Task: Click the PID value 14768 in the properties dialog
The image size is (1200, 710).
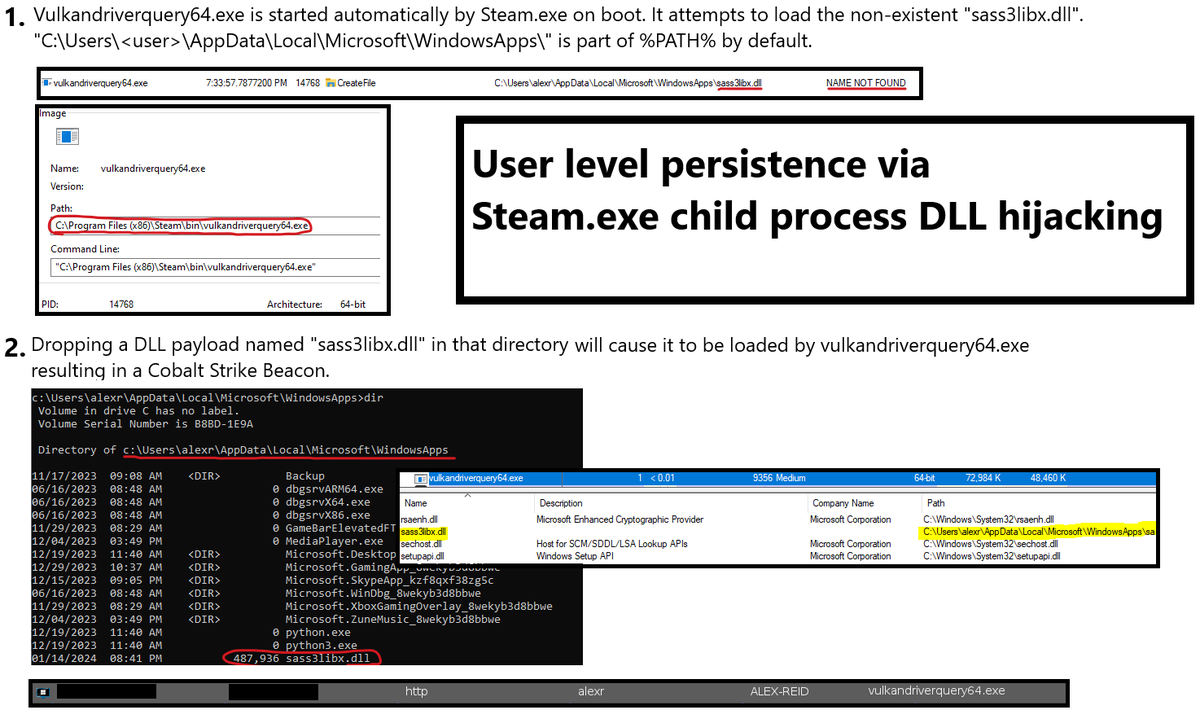Action: pyautogui.click(x=121, y=304)
